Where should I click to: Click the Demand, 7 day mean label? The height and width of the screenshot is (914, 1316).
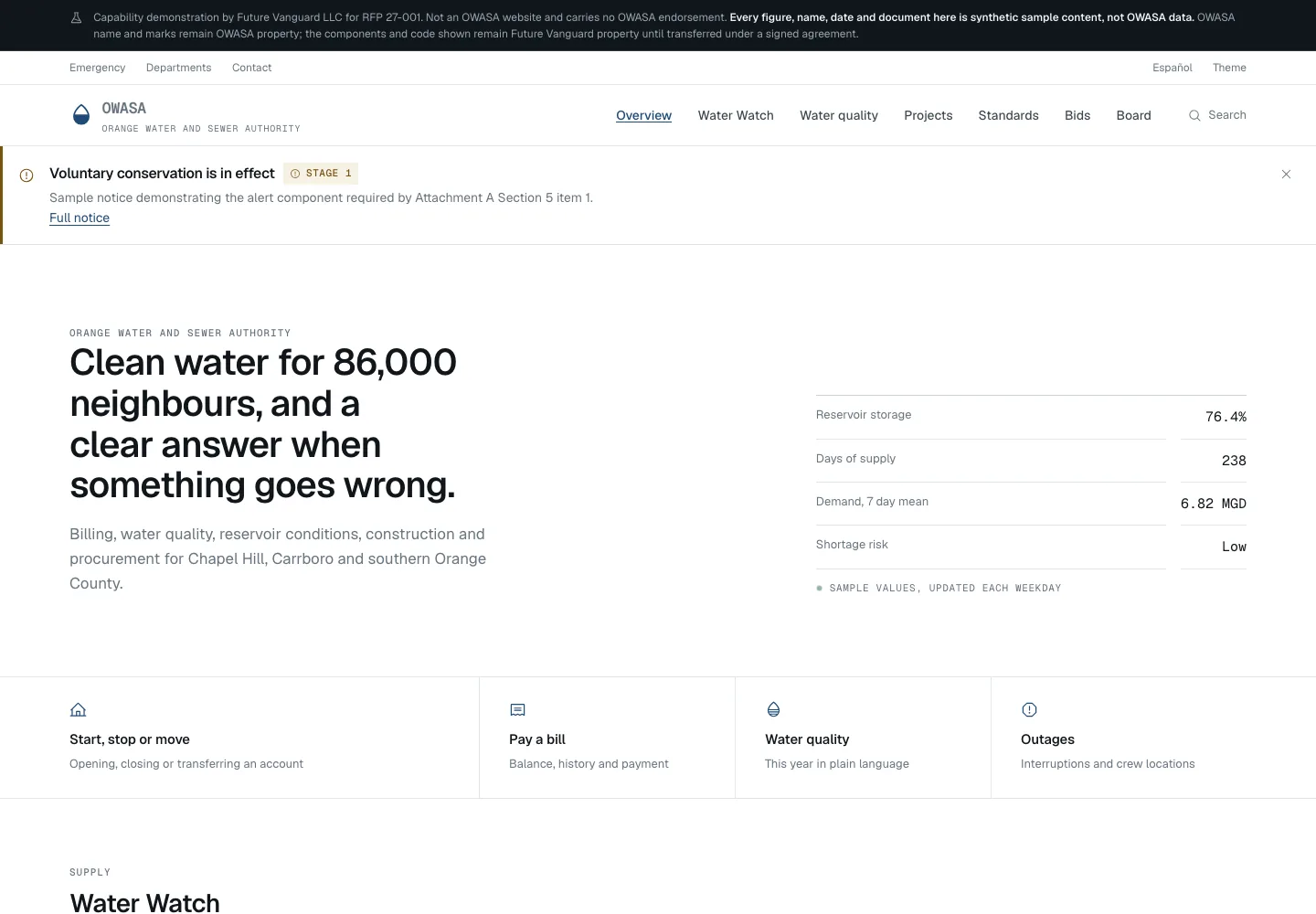click(x=872, y=502)
